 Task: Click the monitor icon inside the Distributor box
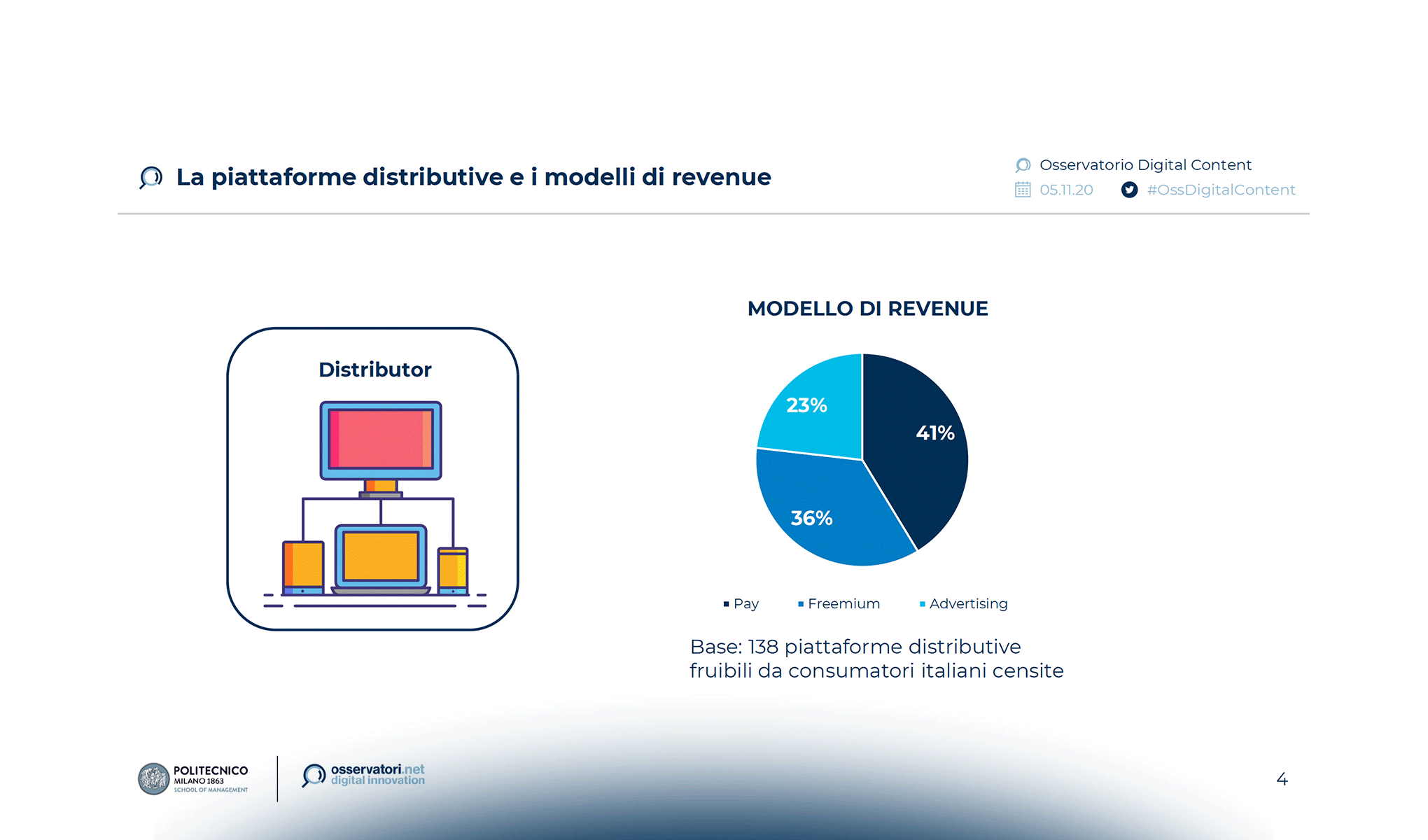[379, 441]
